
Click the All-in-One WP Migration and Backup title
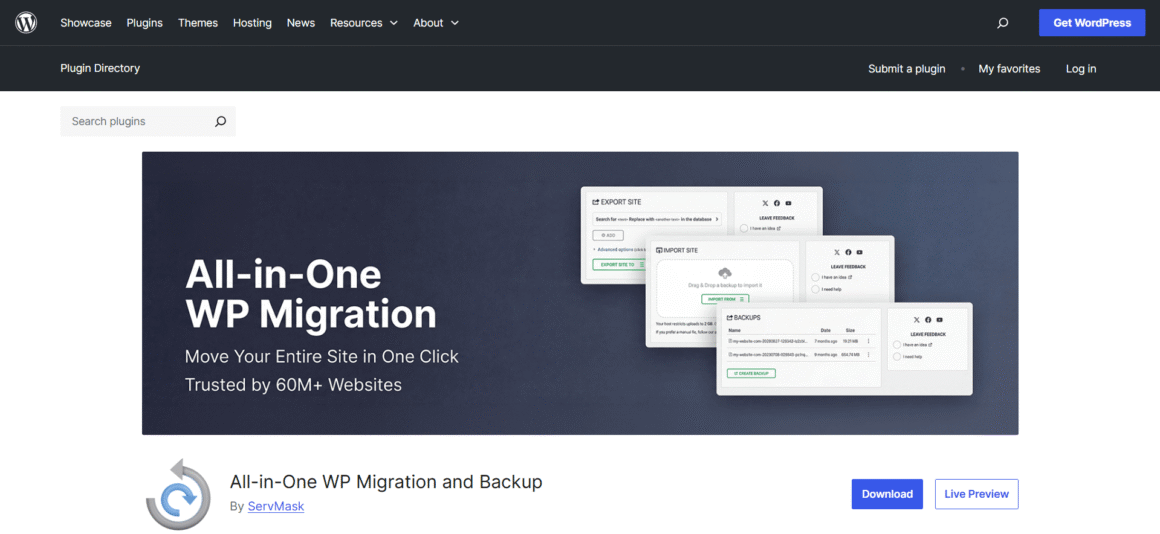pyautogui.click(x=386, y=481)
